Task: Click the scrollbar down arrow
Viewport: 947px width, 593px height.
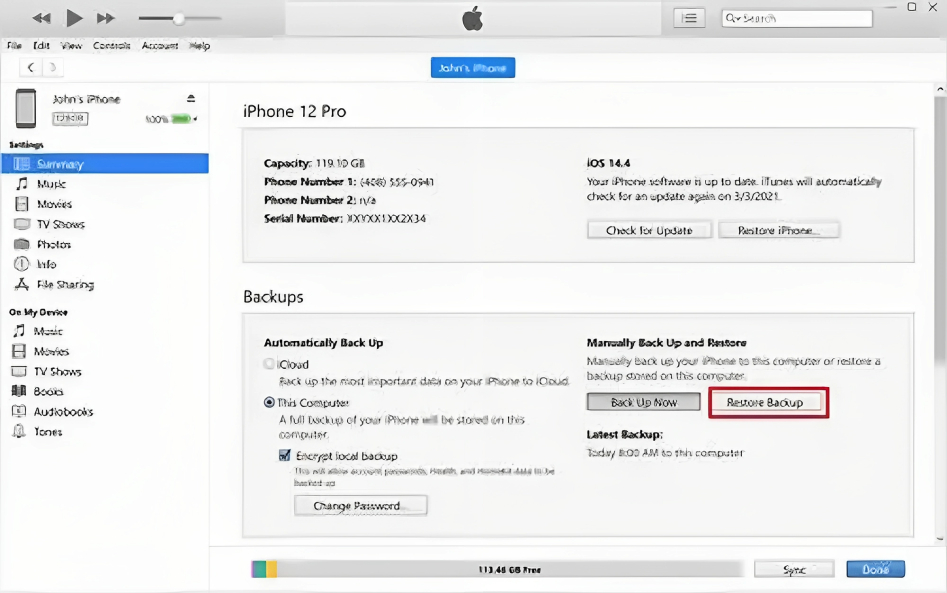Action: [x=940, y=538]
